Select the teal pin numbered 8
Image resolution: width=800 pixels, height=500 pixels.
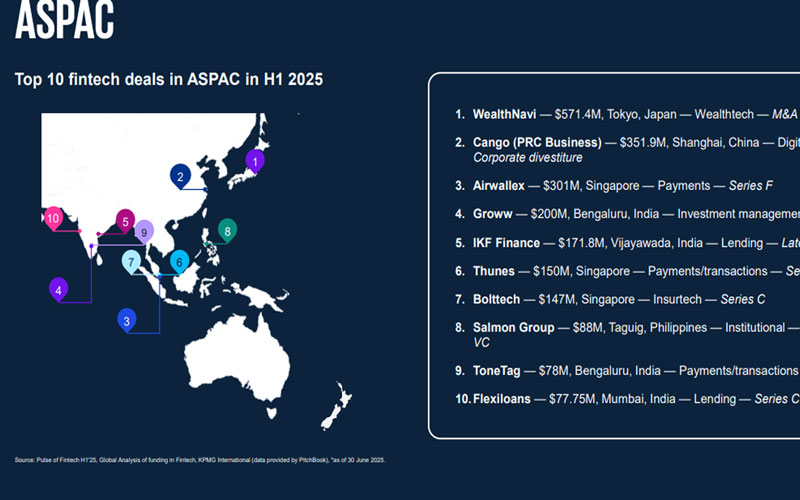pos(228,231)
